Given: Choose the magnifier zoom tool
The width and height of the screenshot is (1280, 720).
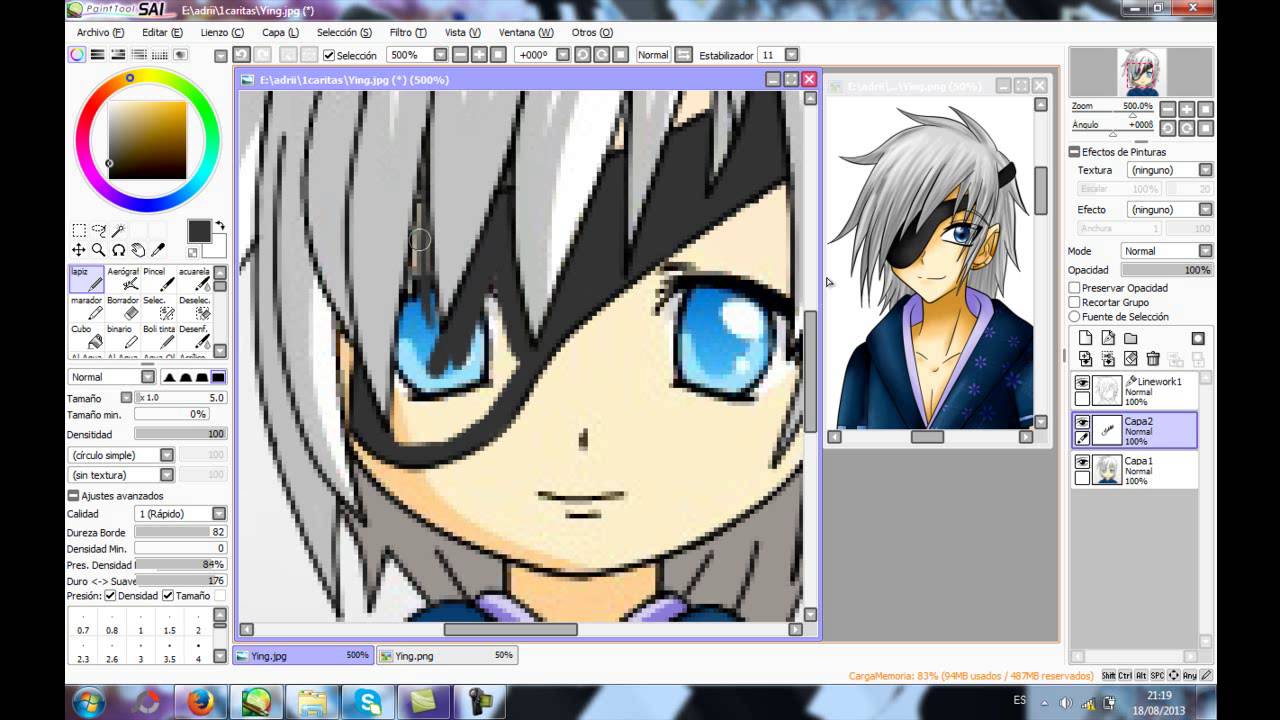Looking at the screenshot, I should pyautogui.click(x=98, y=250).
